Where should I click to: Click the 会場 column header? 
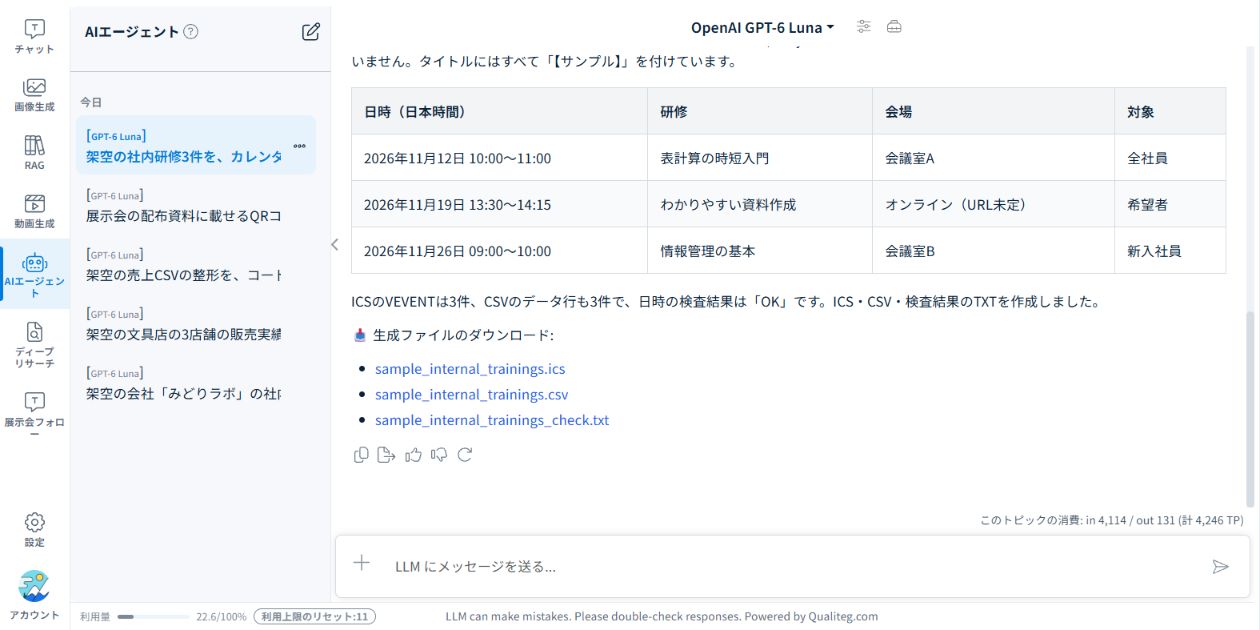pyautogui.click(x=993, y=111)
